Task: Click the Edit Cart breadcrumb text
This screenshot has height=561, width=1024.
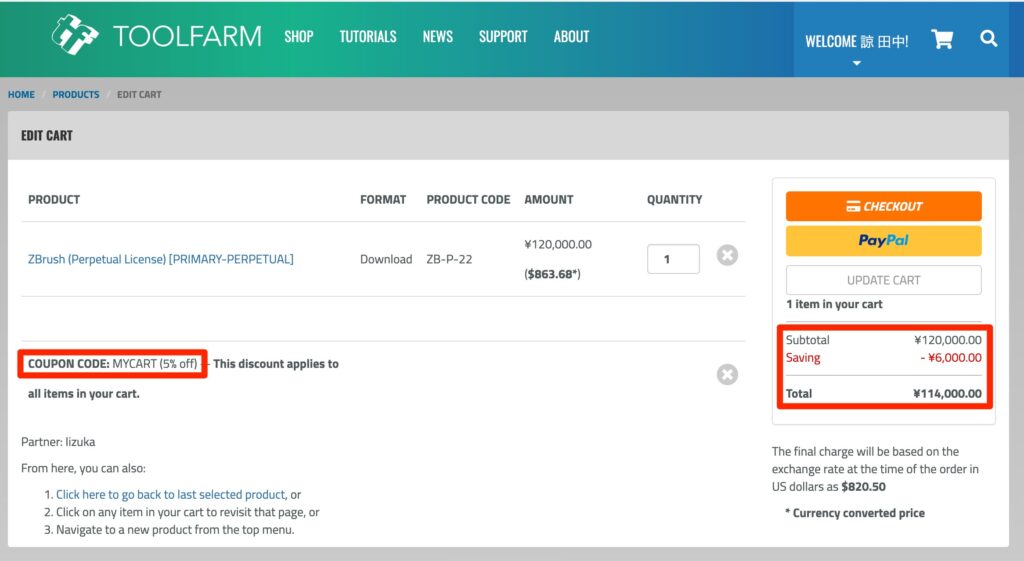Action: [x=139, y=95]
